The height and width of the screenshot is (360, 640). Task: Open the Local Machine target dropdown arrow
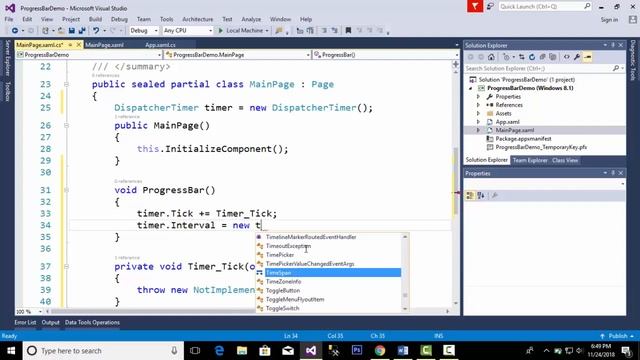[267, 31]
